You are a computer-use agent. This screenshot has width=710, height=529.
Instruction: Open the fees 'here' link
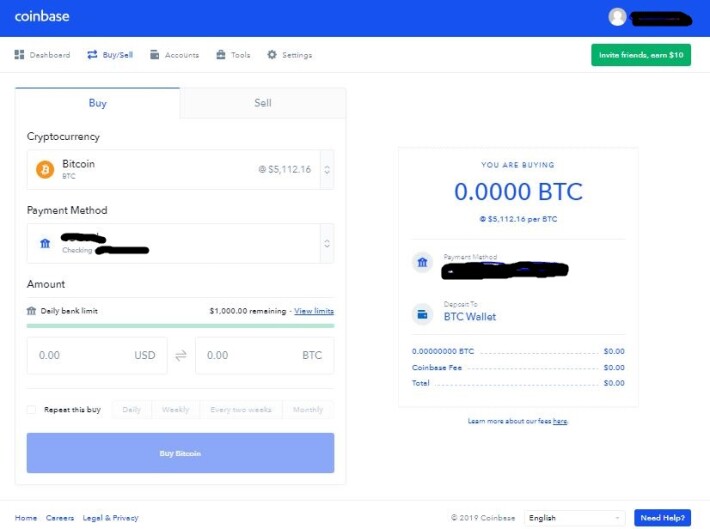point(560,421)
